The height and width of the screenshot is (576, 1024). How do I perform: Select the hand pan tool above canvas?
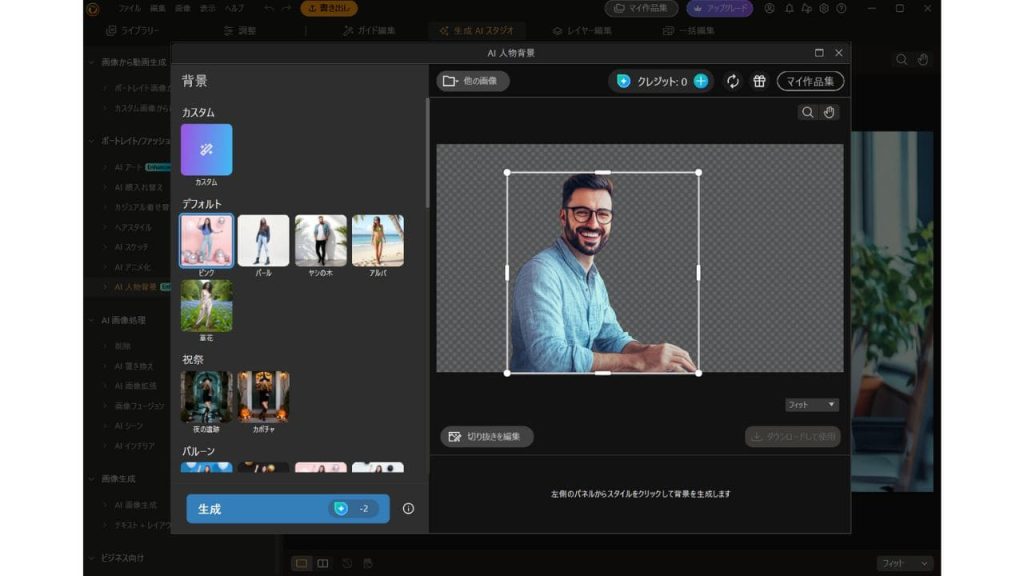click(829, 113)
